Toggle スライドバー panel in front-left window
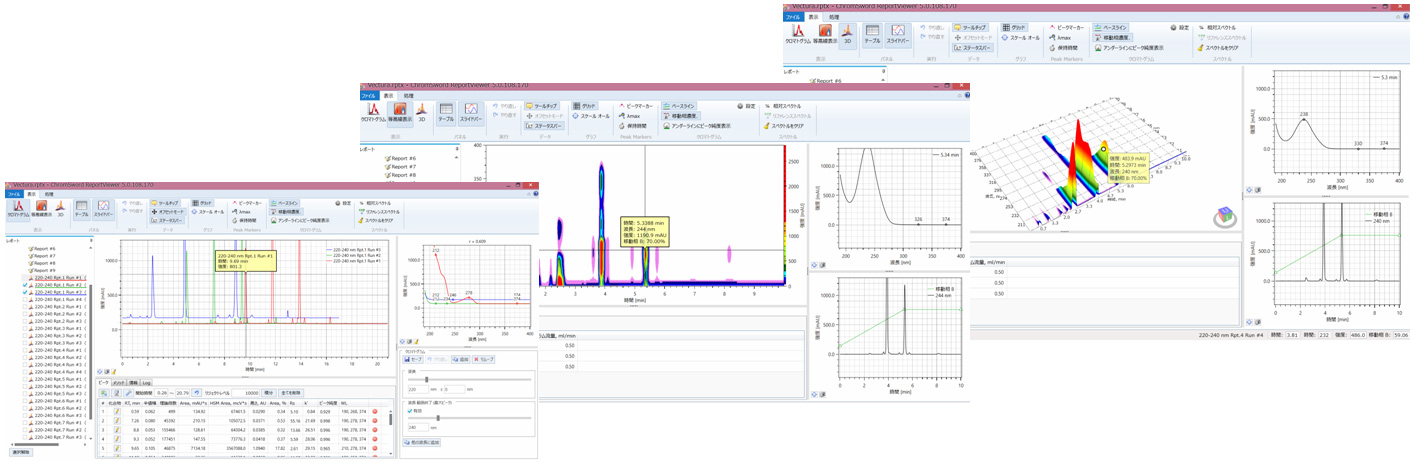 click(103, 209)
